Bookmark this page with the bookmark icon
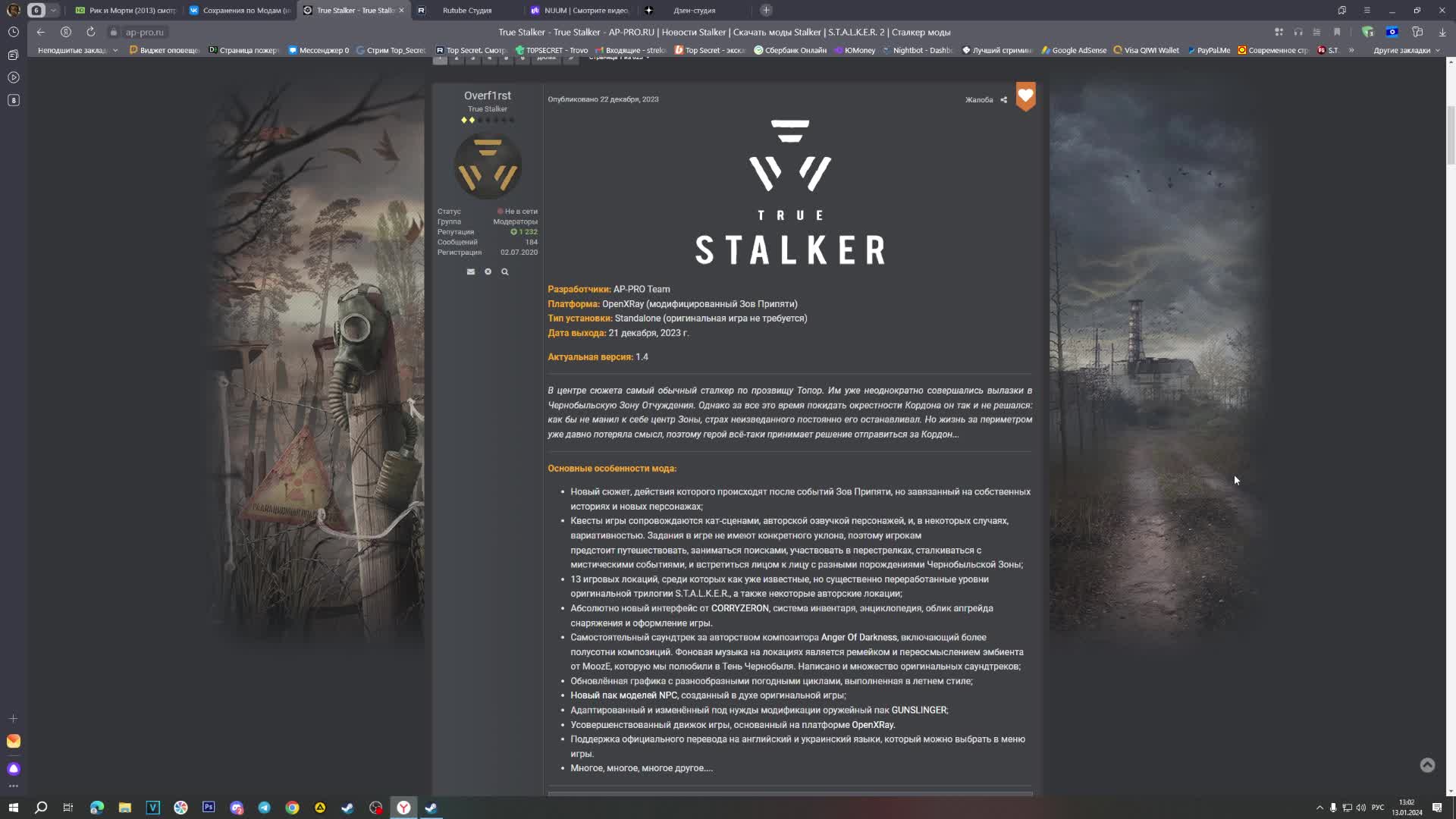Image resolution: width=1456 pixels, height=819 pixels. [1337, 32]
